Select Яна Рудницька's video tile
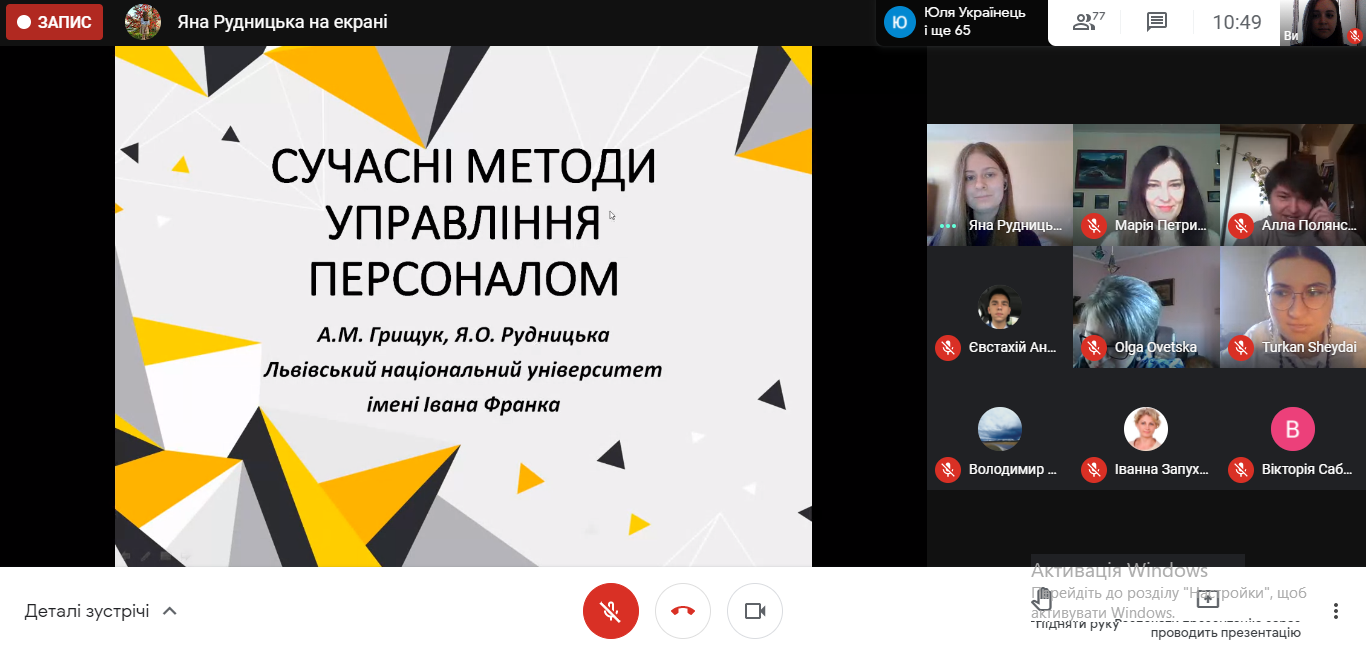Screen dimensions: 1366x653 (x=999, y=184)
